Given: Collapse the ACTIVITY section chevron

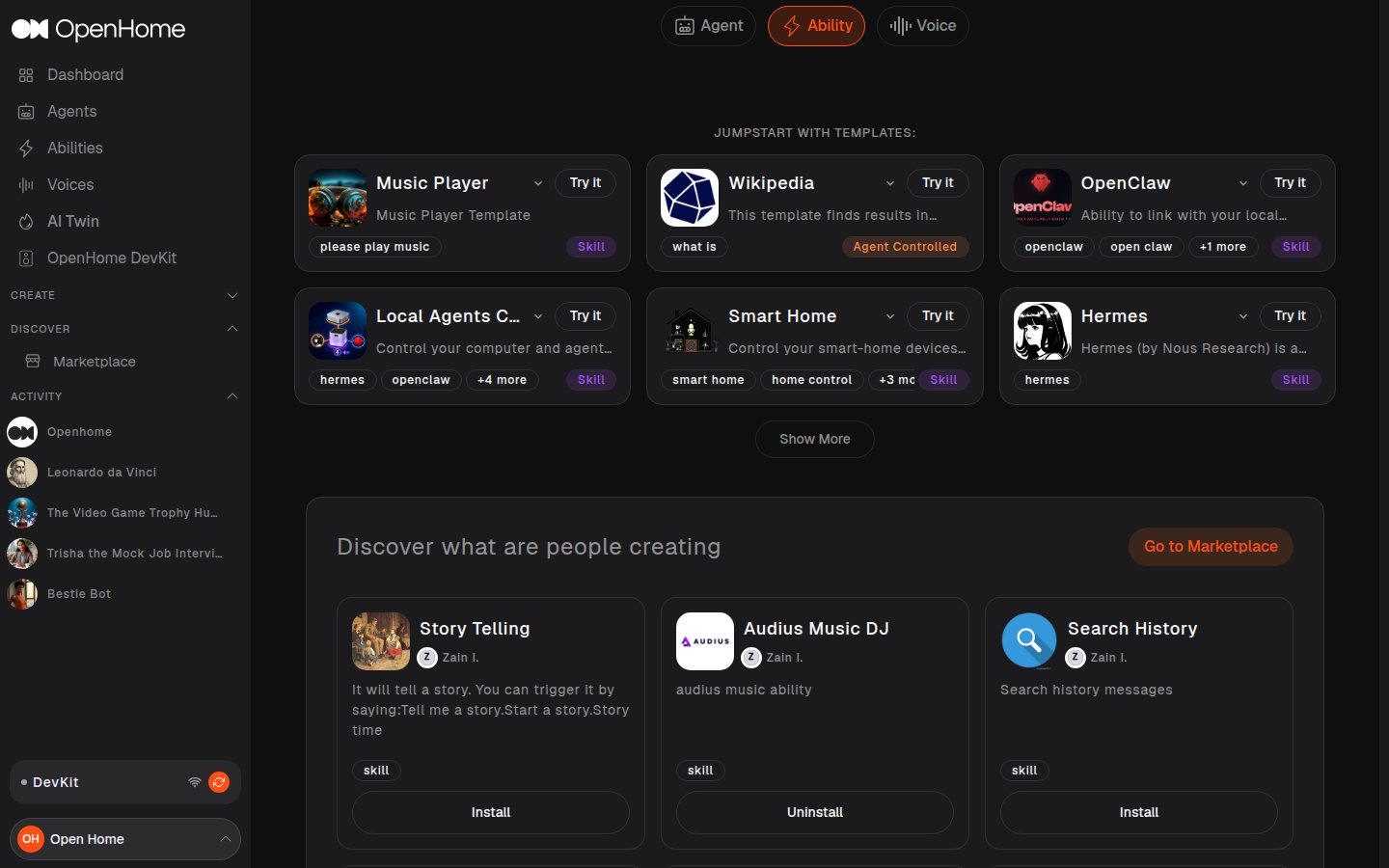Looking at the screenshot, I should [231, 396].
